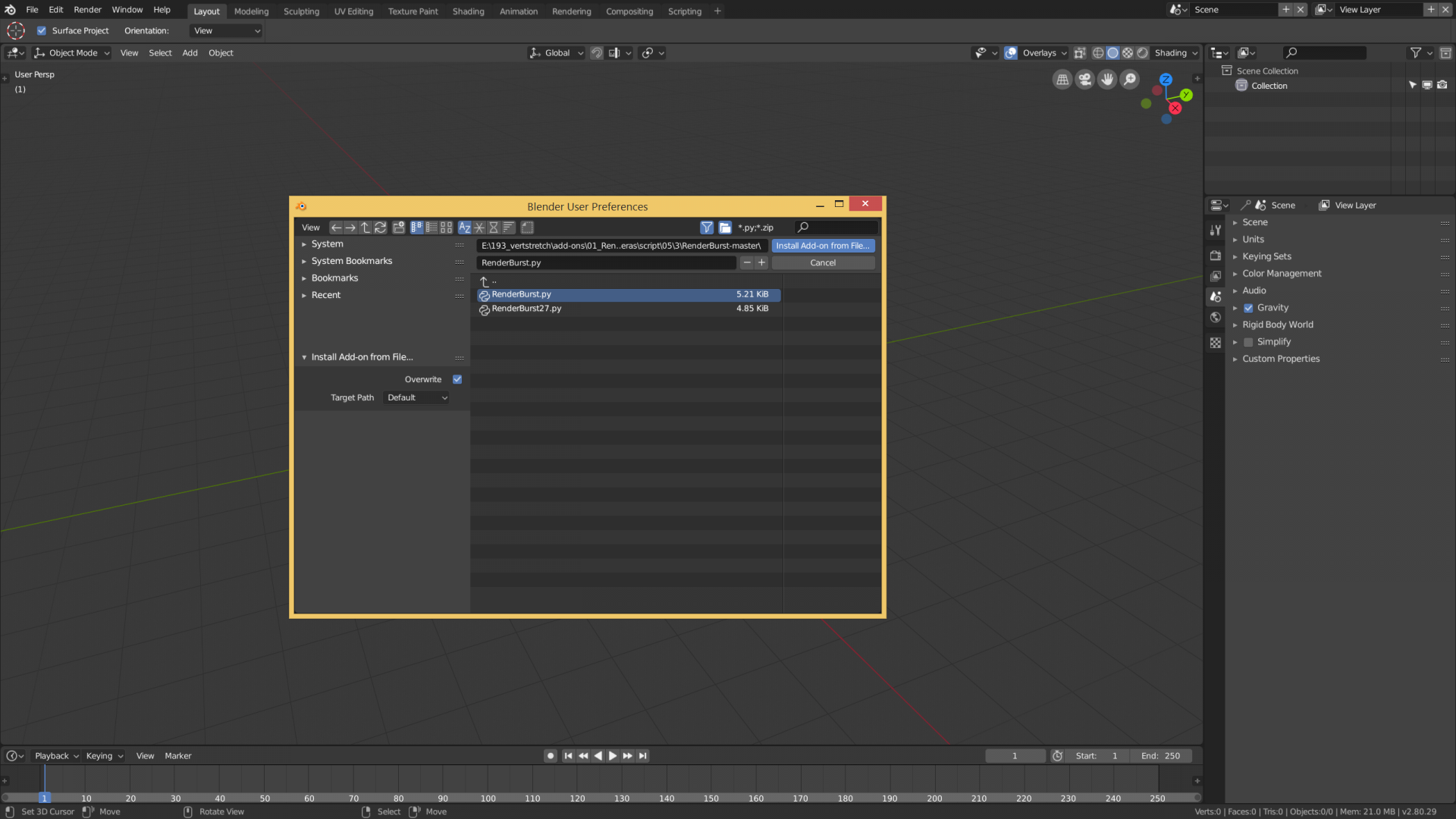Open the viewport Add menu
Screen dimensions: 1456x819
pos(190,53)
